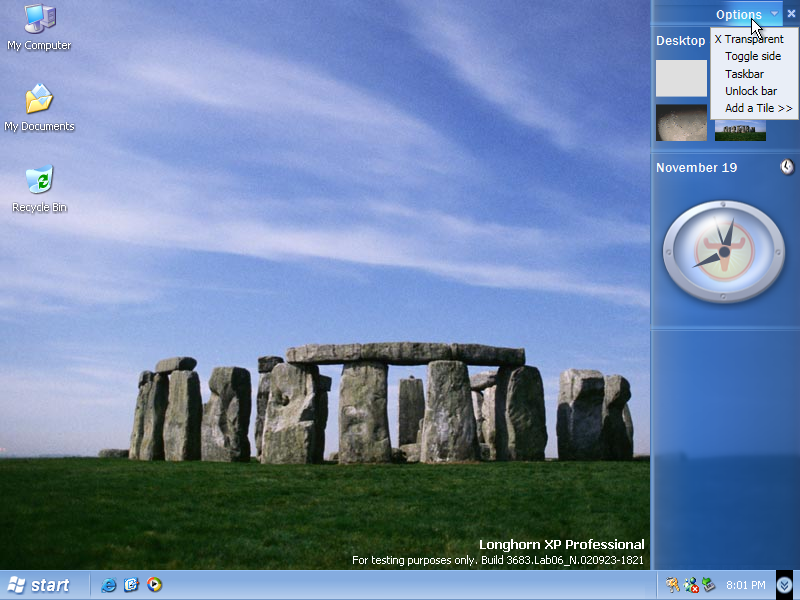
Task: Click the Safely Remove Hardware tray icon
Action: [708, 585]
